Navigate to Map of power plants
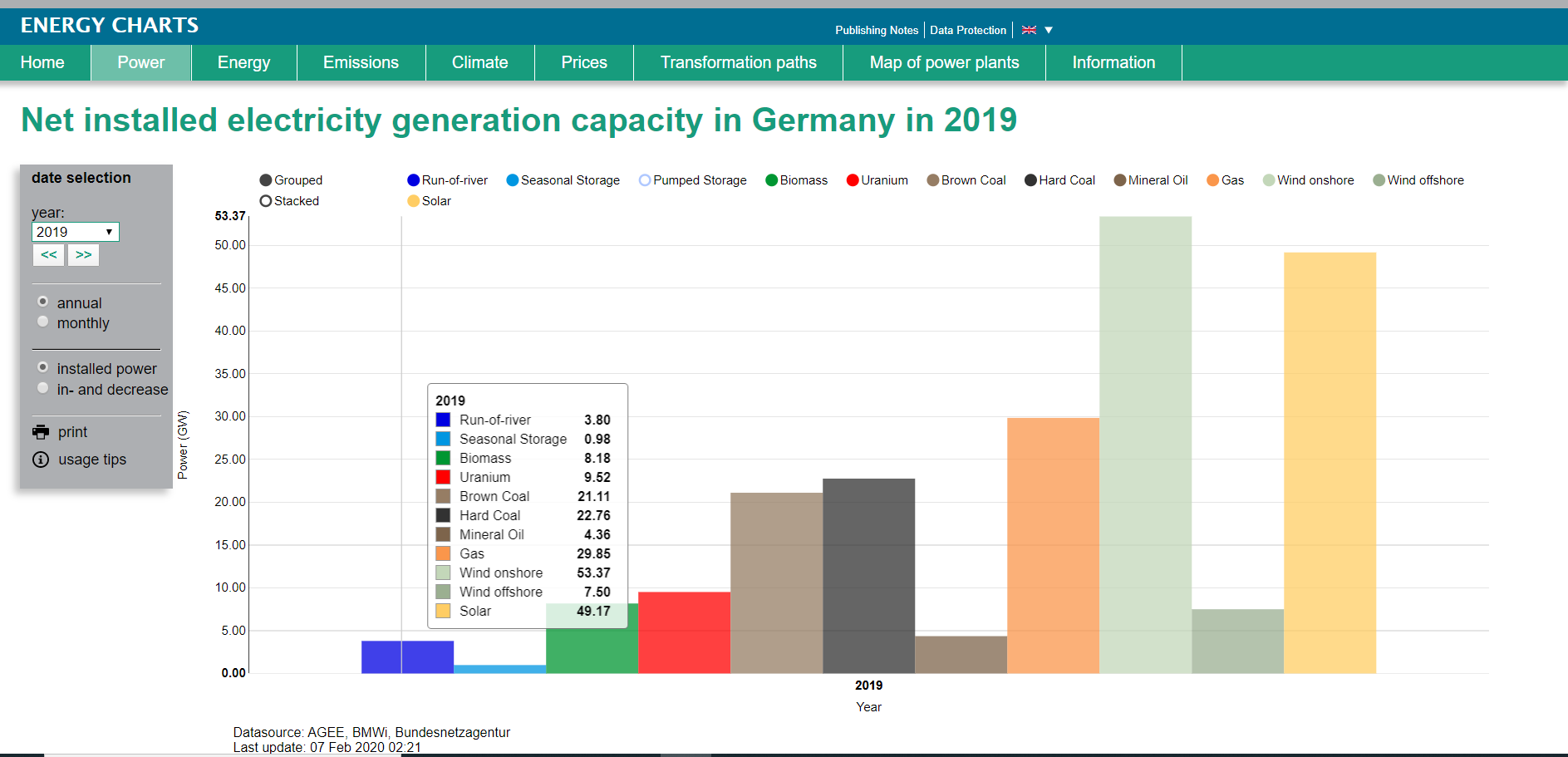 pyautogui.click(x=944, y=62)
